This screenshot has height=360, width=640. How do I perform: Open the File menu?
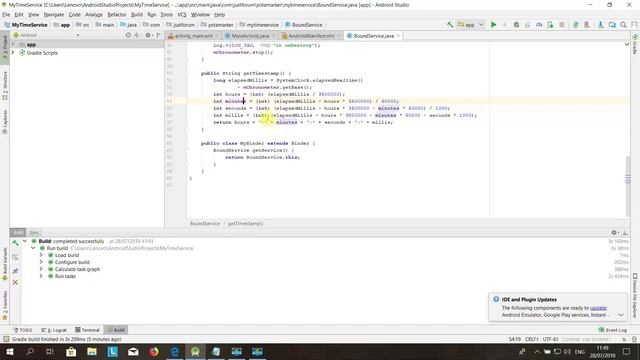6,15
